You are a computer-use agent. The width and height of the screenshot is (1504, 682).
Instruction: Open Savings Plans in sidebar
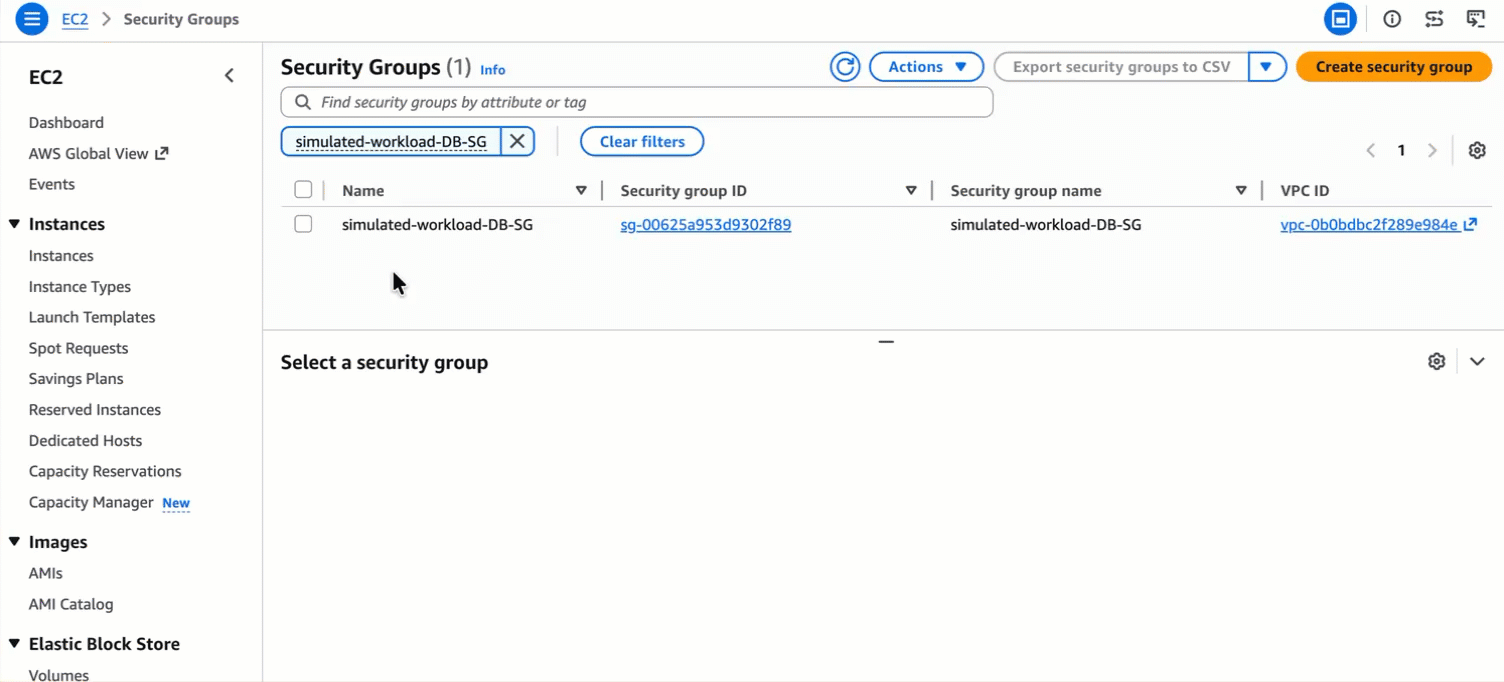76,379
